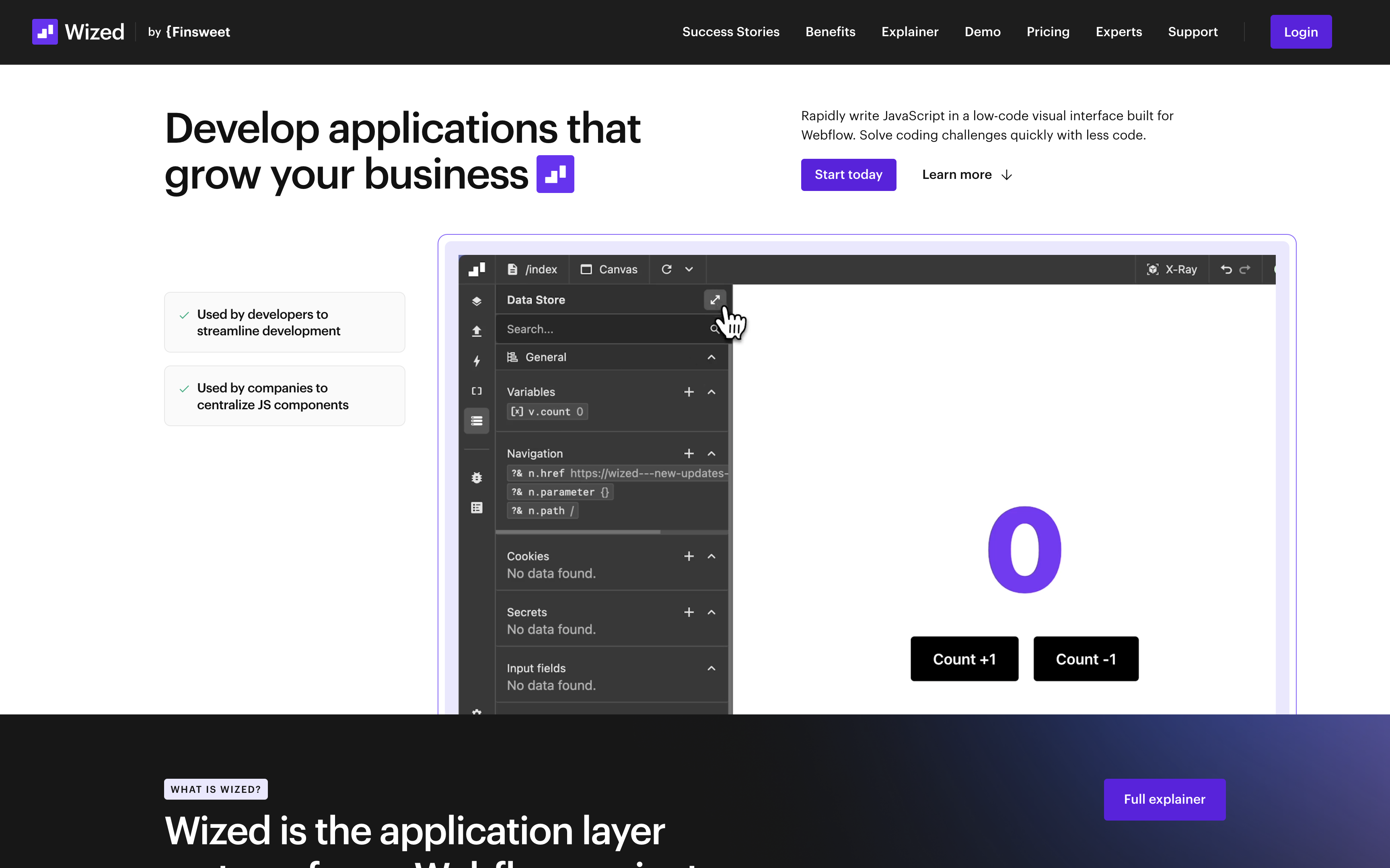Open the bug debugger sidebar icon

click(477, 478)
